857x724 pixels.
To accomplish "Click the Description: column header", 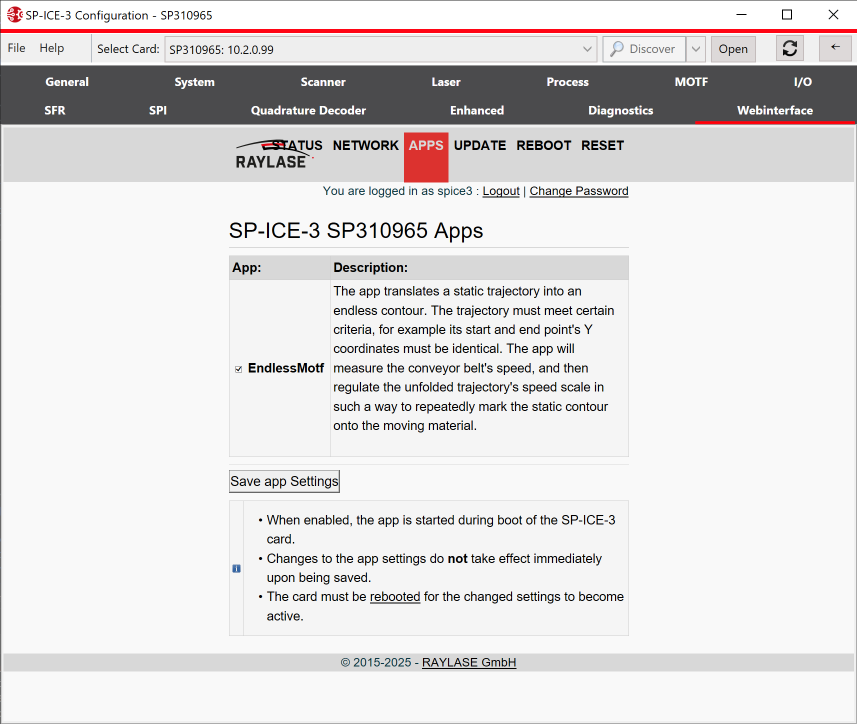I will click(x=371, y=268).
